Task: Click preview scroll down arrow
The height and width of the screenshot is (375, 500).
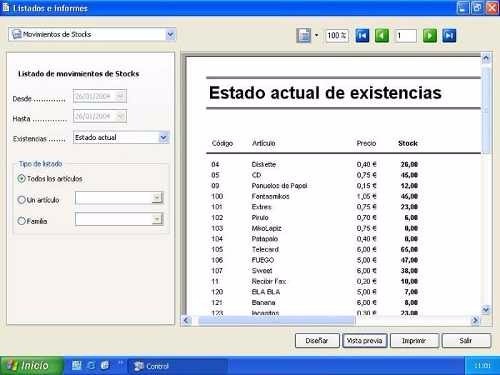Action: coord(486,310)
